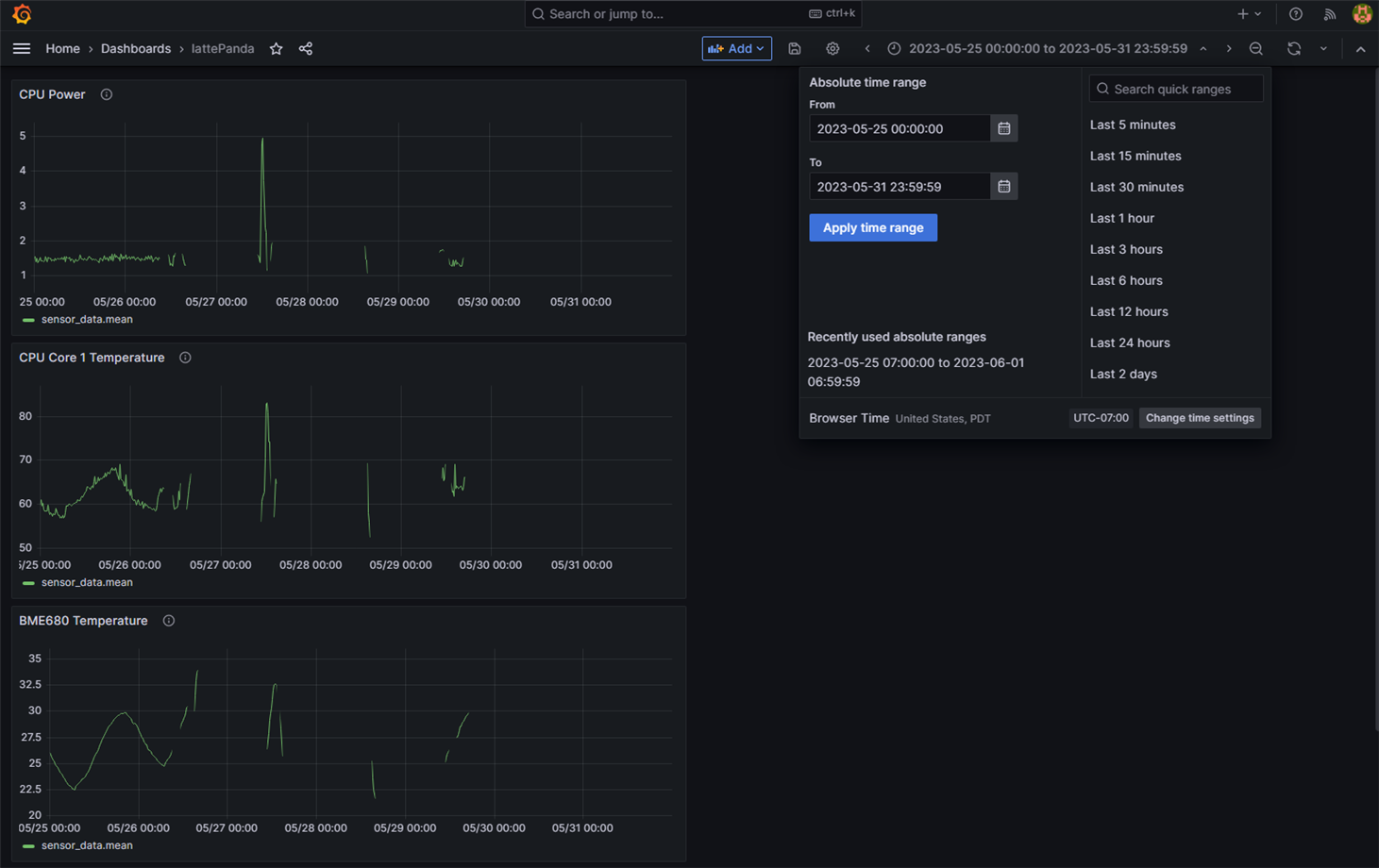Open the To date calendar picker
The height and width of the screenshot is (868, 1379).
point(1004,187)
